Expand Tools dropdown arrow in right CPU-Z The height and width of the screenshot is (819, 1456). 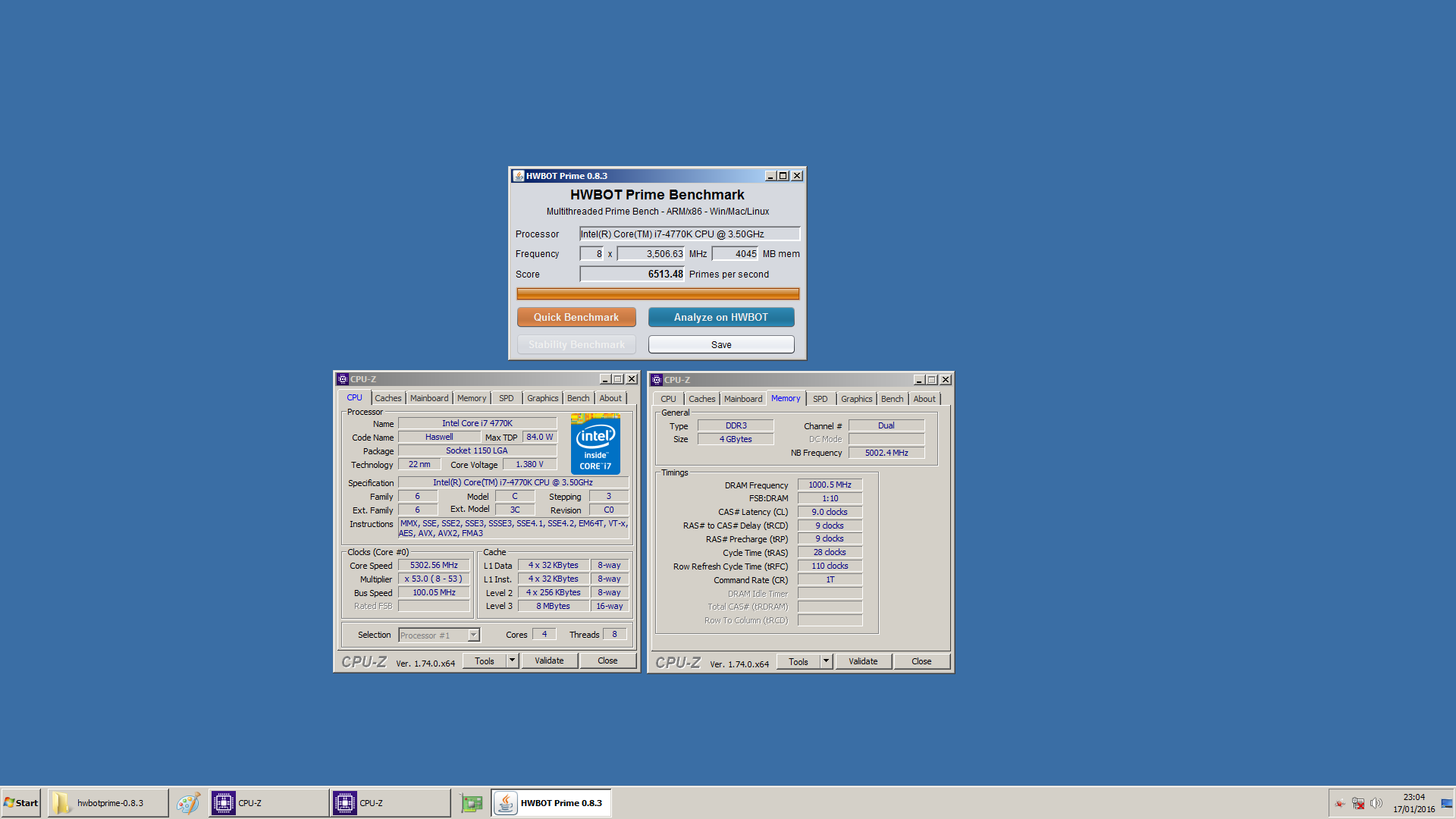(x=826, y=661)
